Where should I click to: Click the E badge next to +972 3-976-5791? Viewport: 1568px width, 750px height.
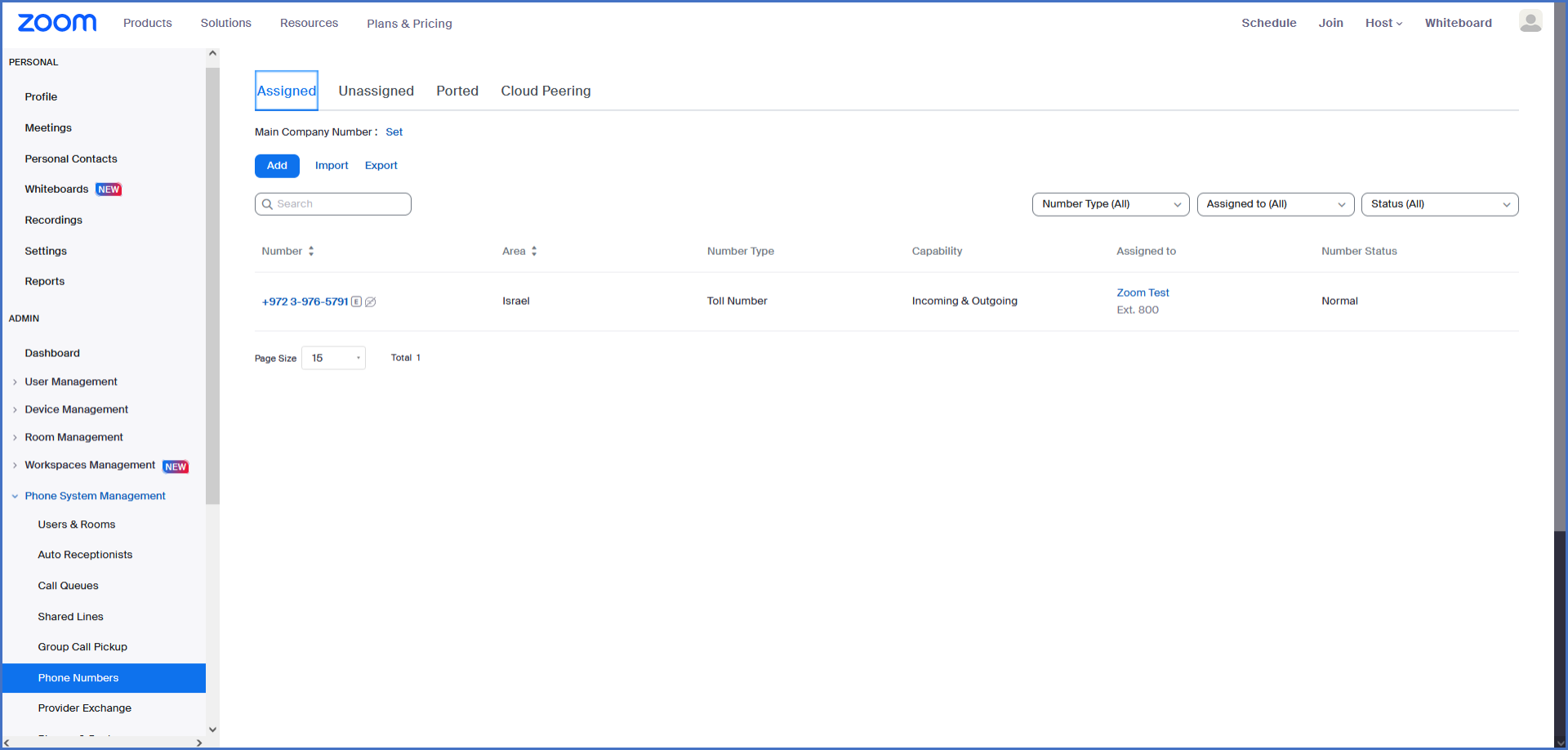coord(356,301)
